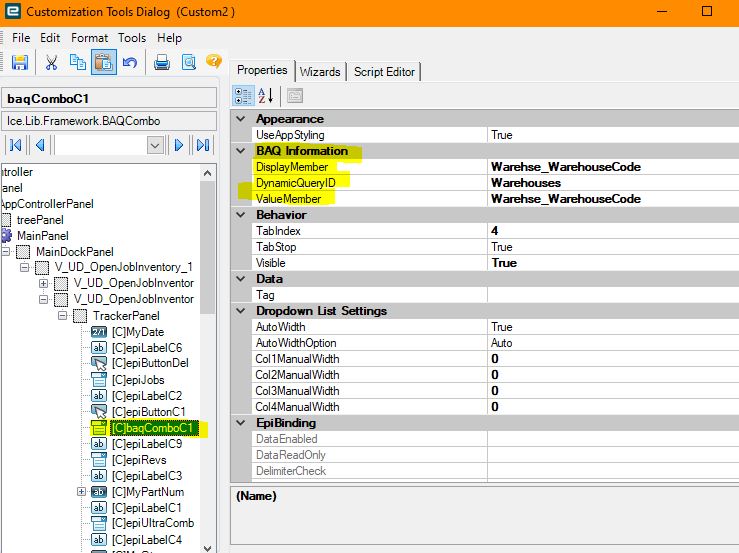Click the TabIndex value 4
Screen dimensions: 739x553
click(x=494, y=231)
